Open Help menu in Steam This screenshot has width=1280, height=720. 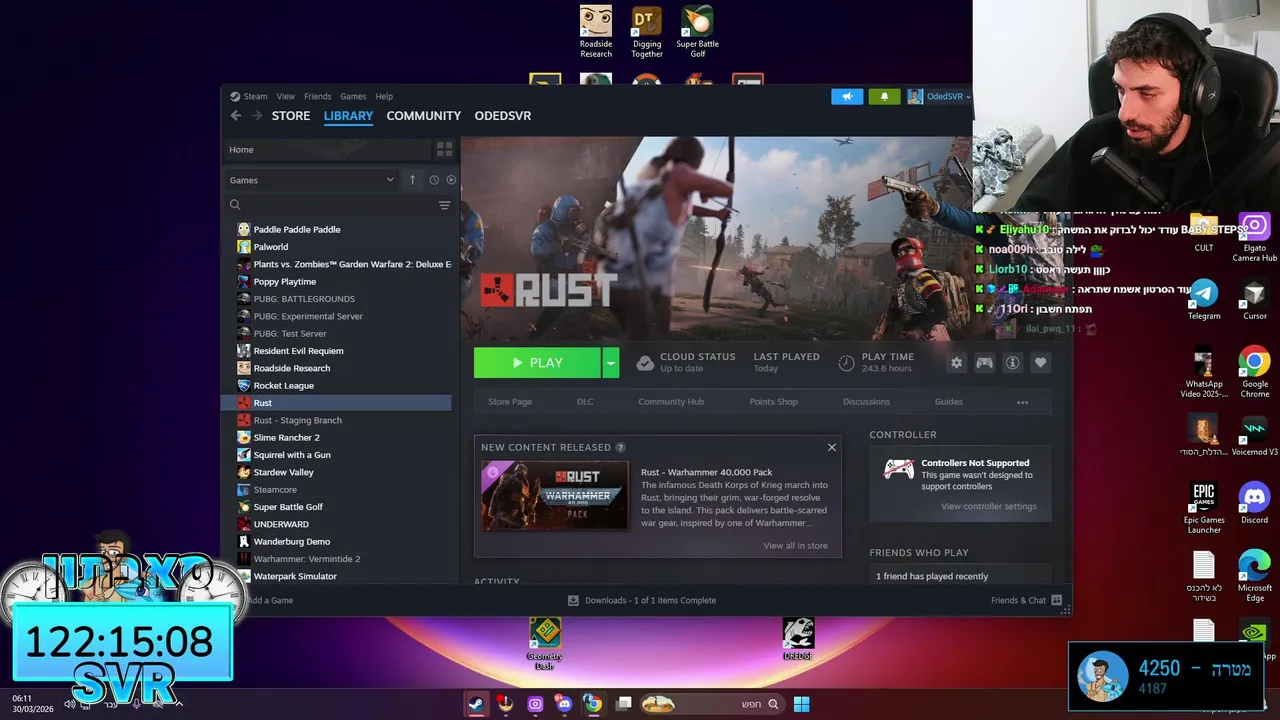[384, 96]
